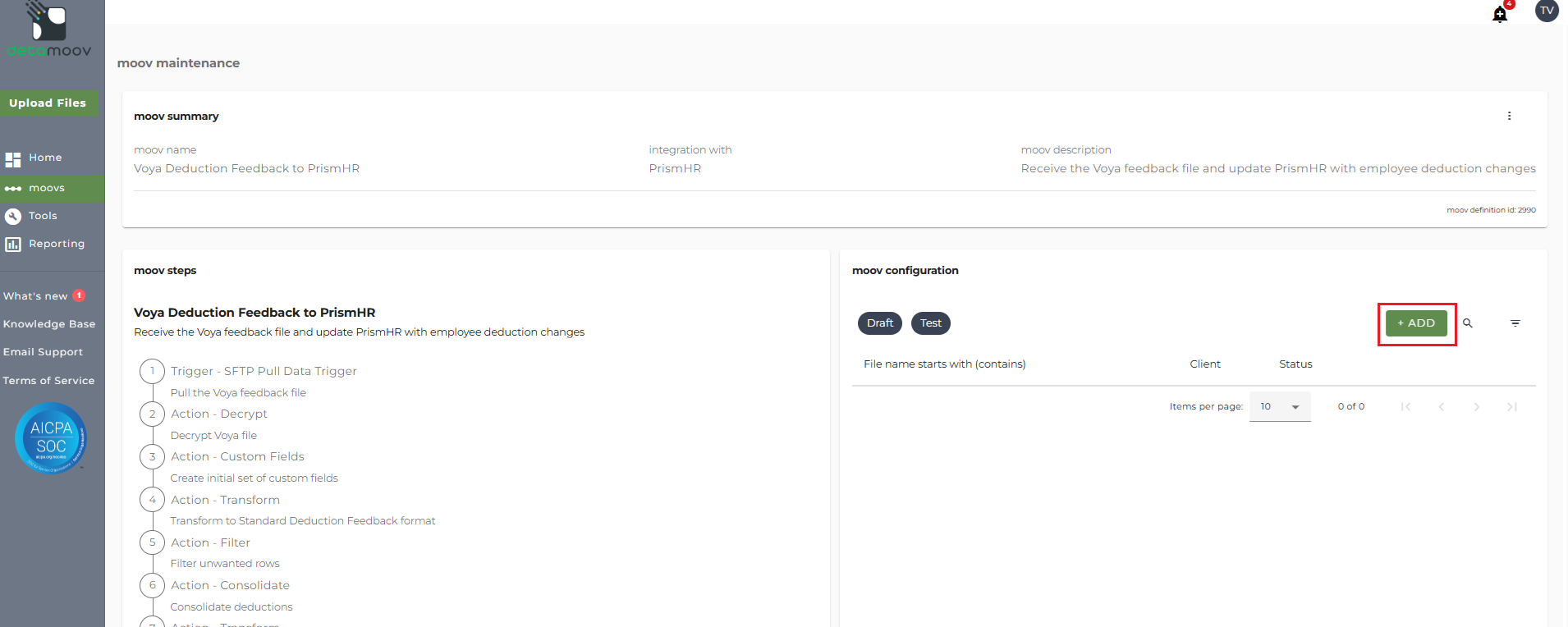This screenshot has width=1568, height=627.
Task: Open Reporting in the sidebar
Action: 57,244
